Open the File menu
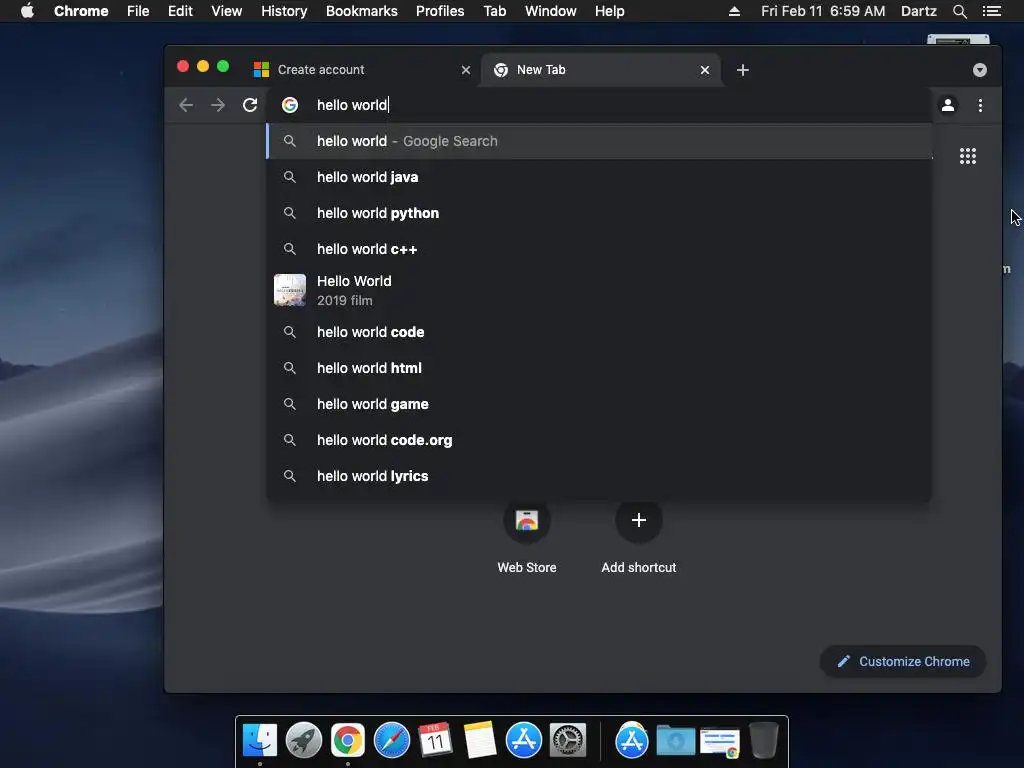Screen dimensions: 1024x768 click(x=138, y=11)
